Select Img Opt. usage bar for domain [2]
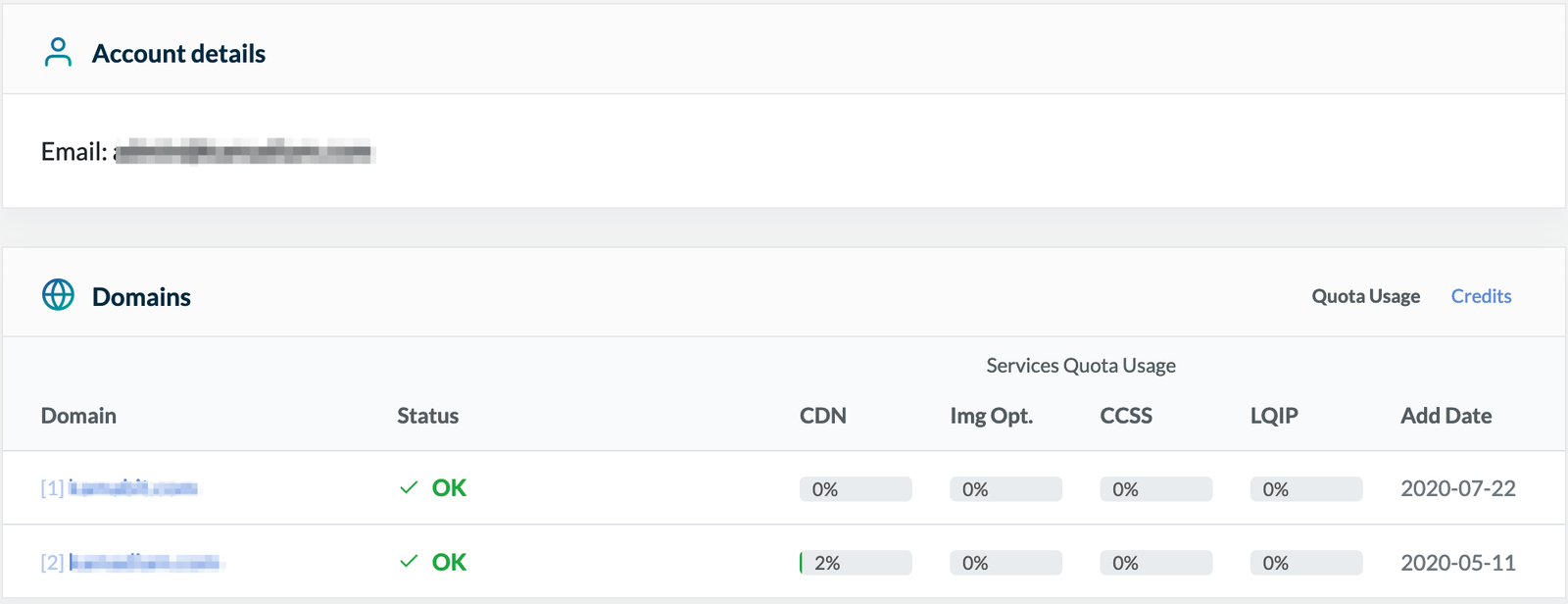The height and width of the screenshot is (604, 1568). tap(1005, 563)
